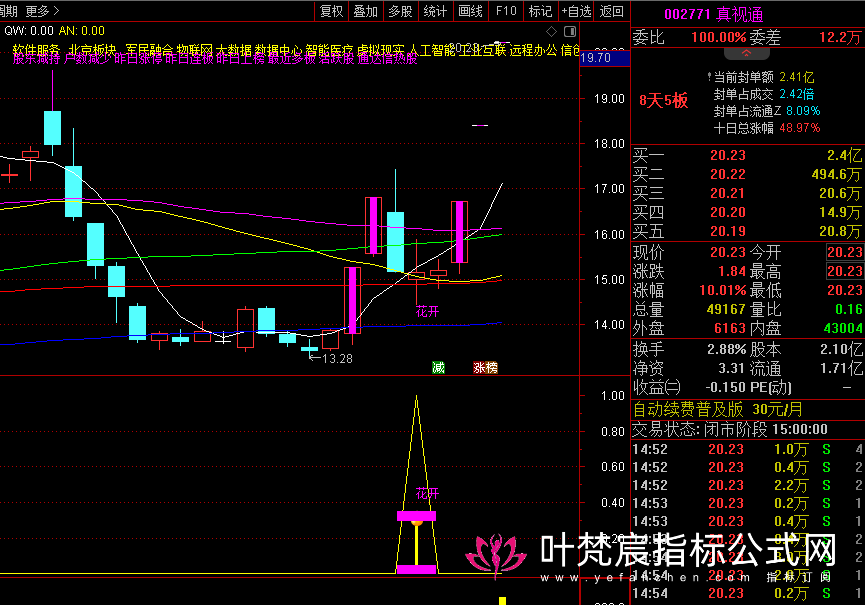Open the F10 company info
865x605 pixels.
506,11
